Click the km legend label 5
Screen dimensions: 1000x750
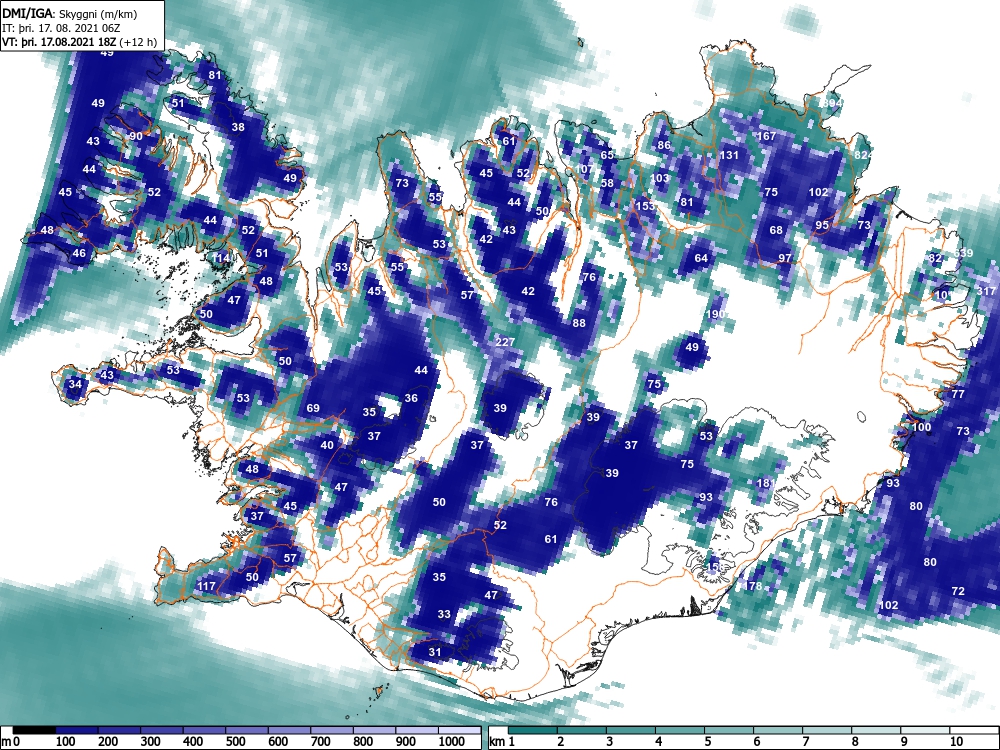tap(708, 742)
